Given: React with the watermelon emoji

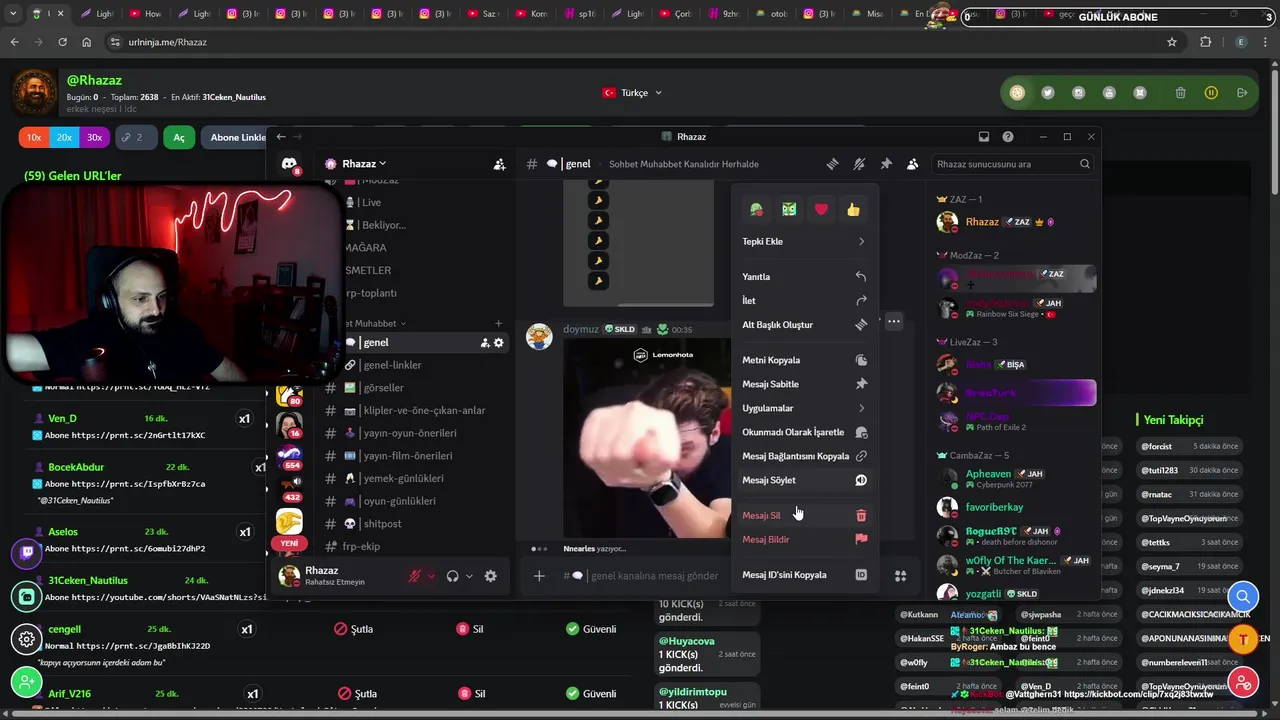Looking at the screenshot, I should (757, 209).
